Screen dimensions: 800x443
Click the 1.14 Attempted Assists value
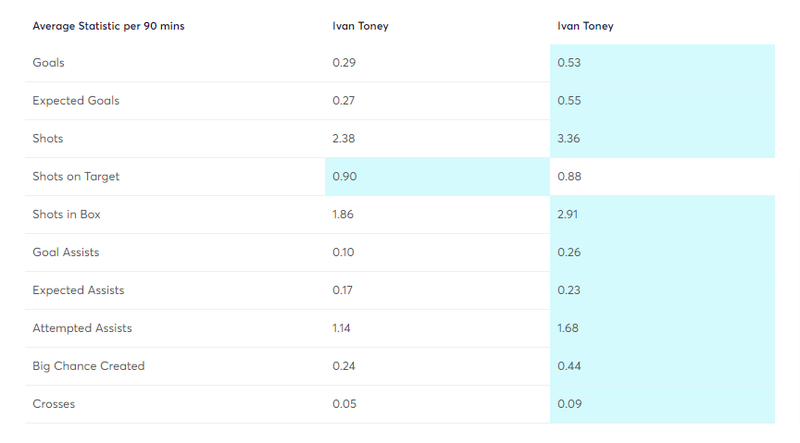click(x=341, y=328)
